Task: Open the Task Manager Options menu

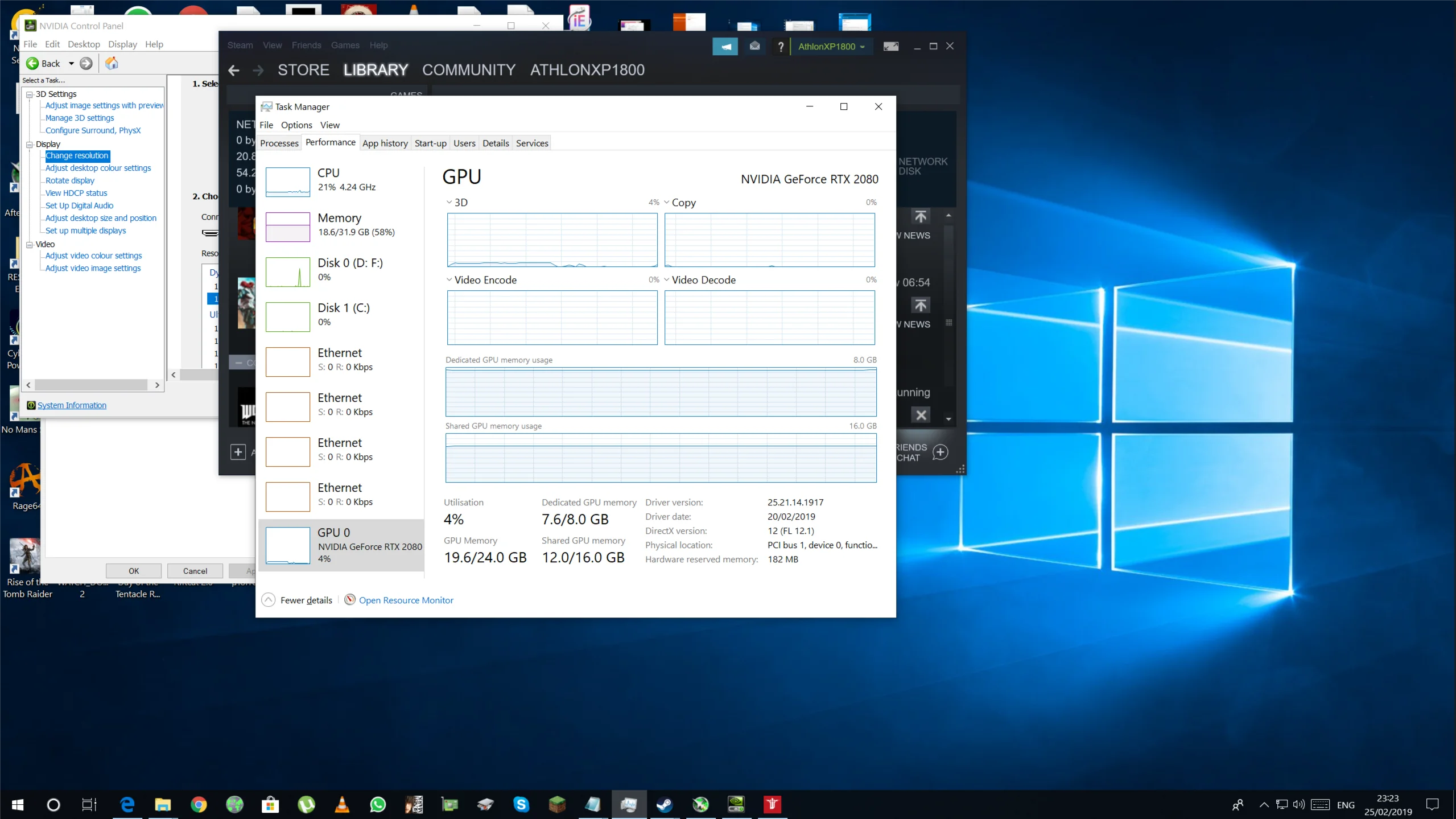Action: click(296, 125)
